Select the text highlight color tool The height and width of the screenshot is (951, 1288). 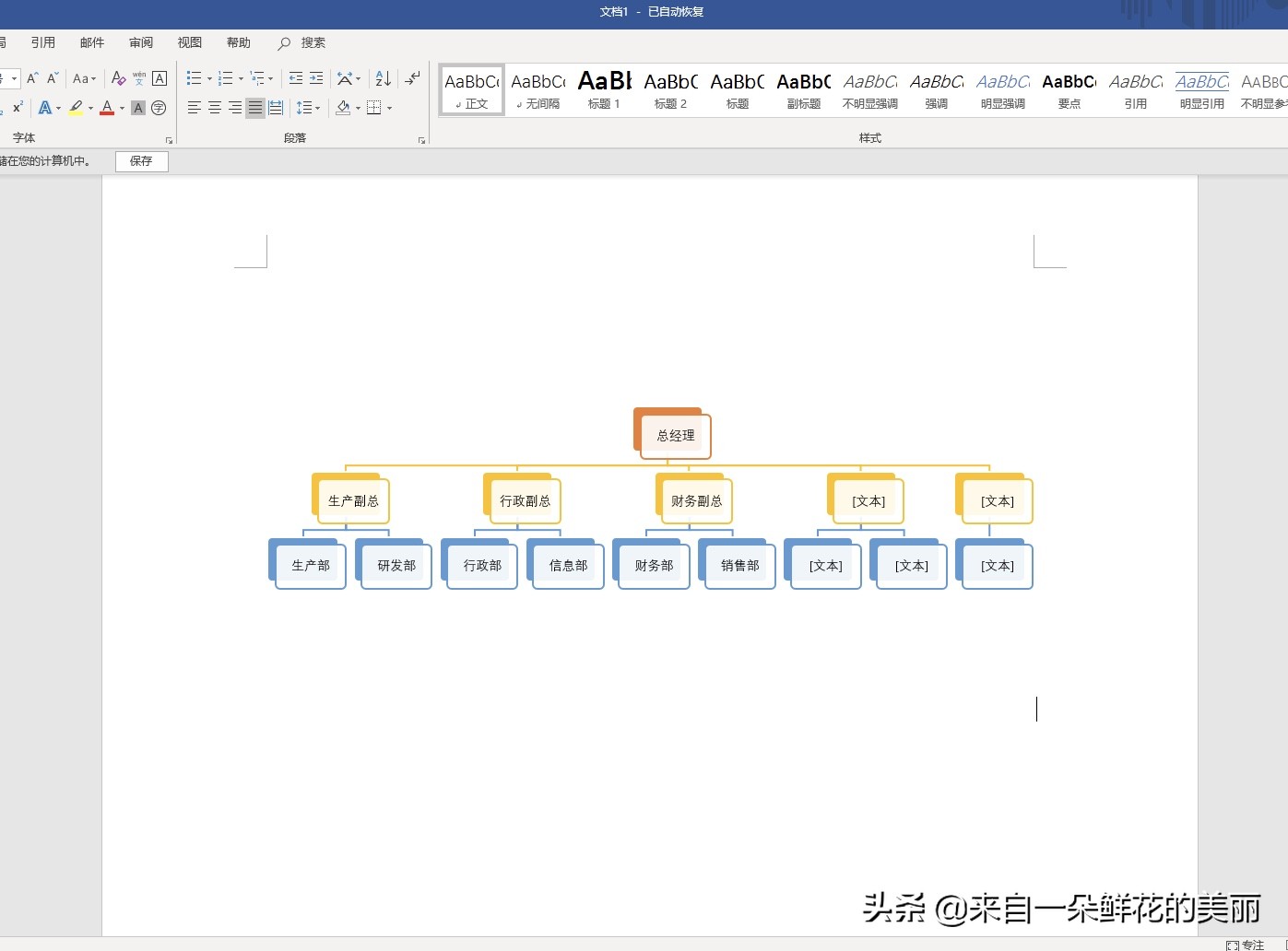tap(77, 108)
